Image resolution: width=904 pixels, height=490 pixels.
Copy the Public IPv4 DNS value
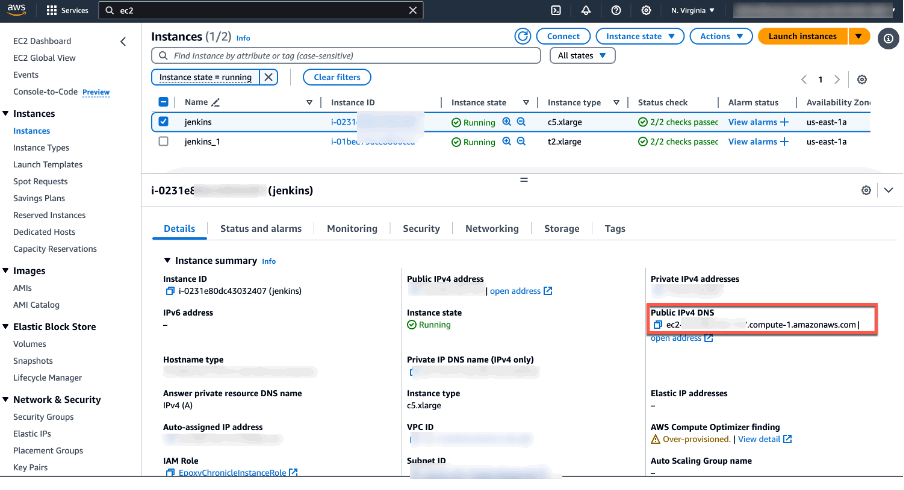657,325
